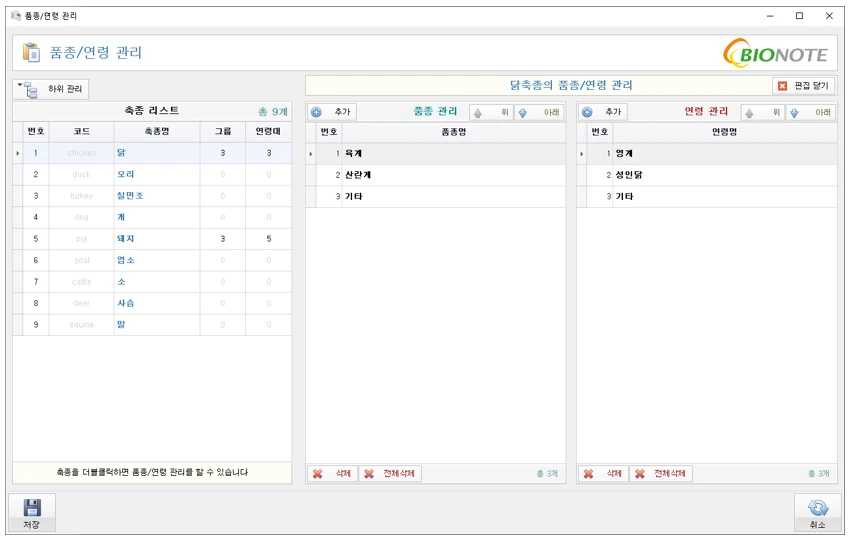The height and width of the screenshot is (541, 851).
Task: Save changes with the 저장 floppy icon
Action: click(31, 513)
